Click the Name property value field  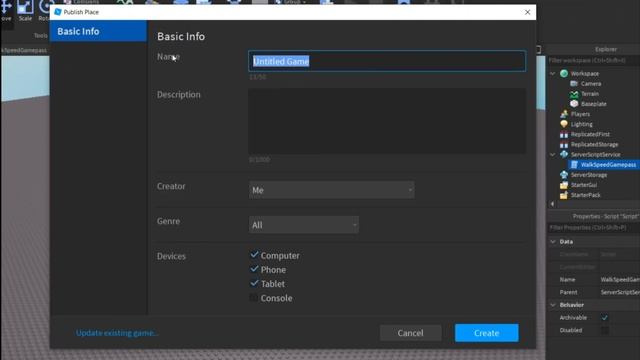click(x=619, y=280)
